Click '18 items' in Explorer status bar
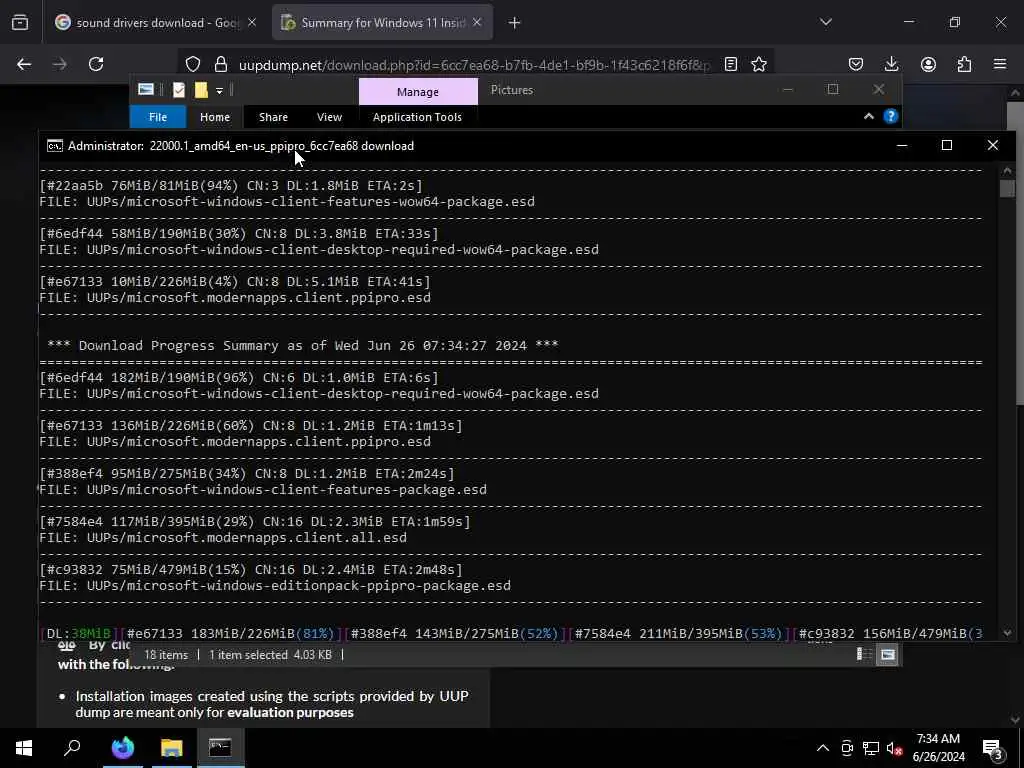 point(166,654)
